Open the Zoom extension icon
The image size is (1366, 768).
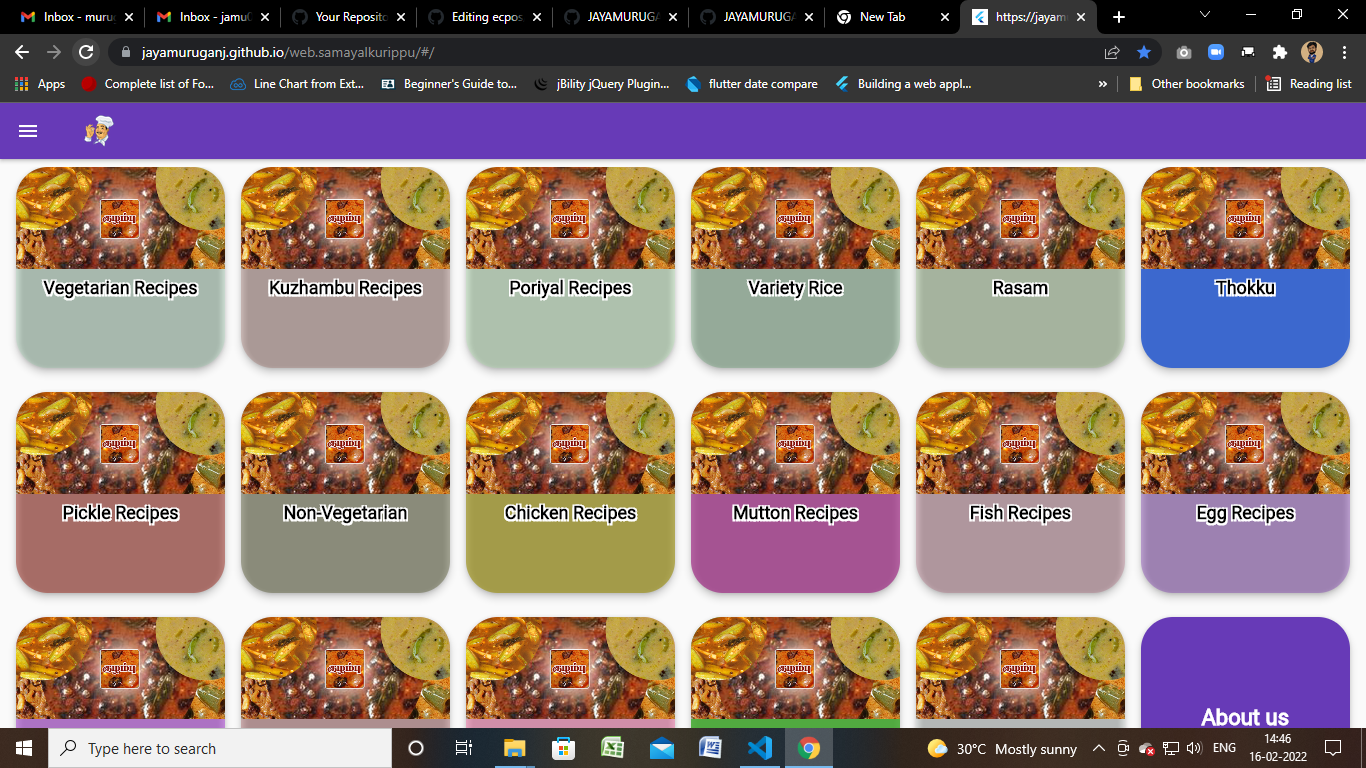[x=1216, y=52]
